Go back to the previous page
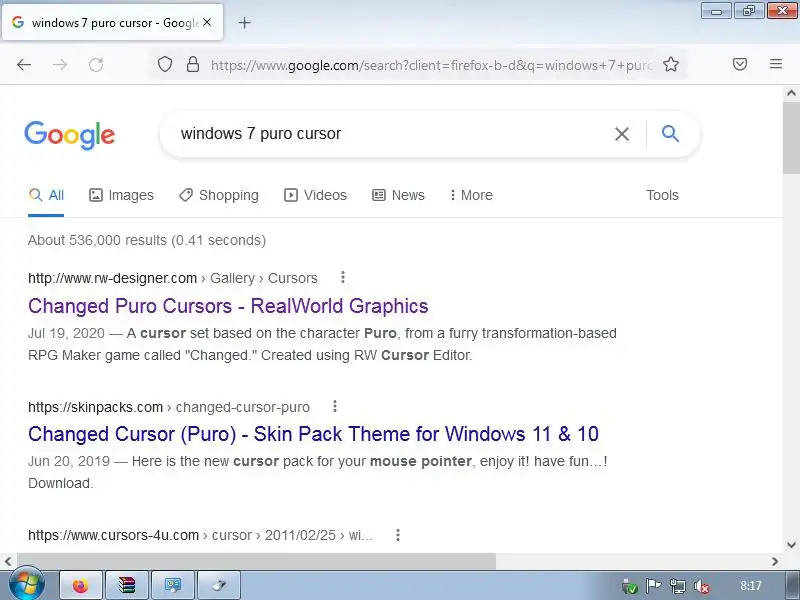 click(24, 65)
